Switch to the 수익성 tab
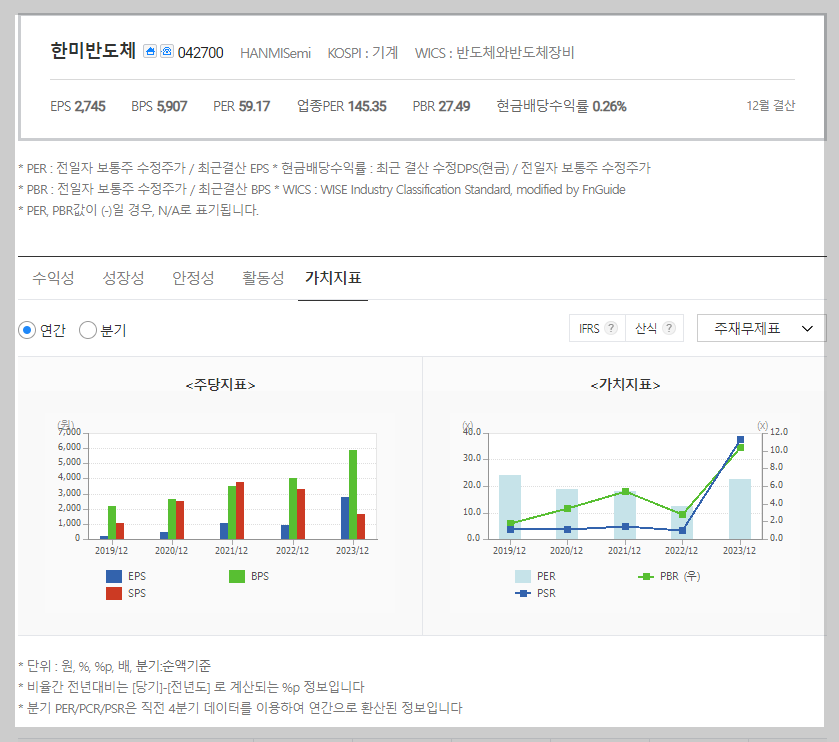This screenshot has width=839, height=742. pyautogui.click(x=54, y=279)
